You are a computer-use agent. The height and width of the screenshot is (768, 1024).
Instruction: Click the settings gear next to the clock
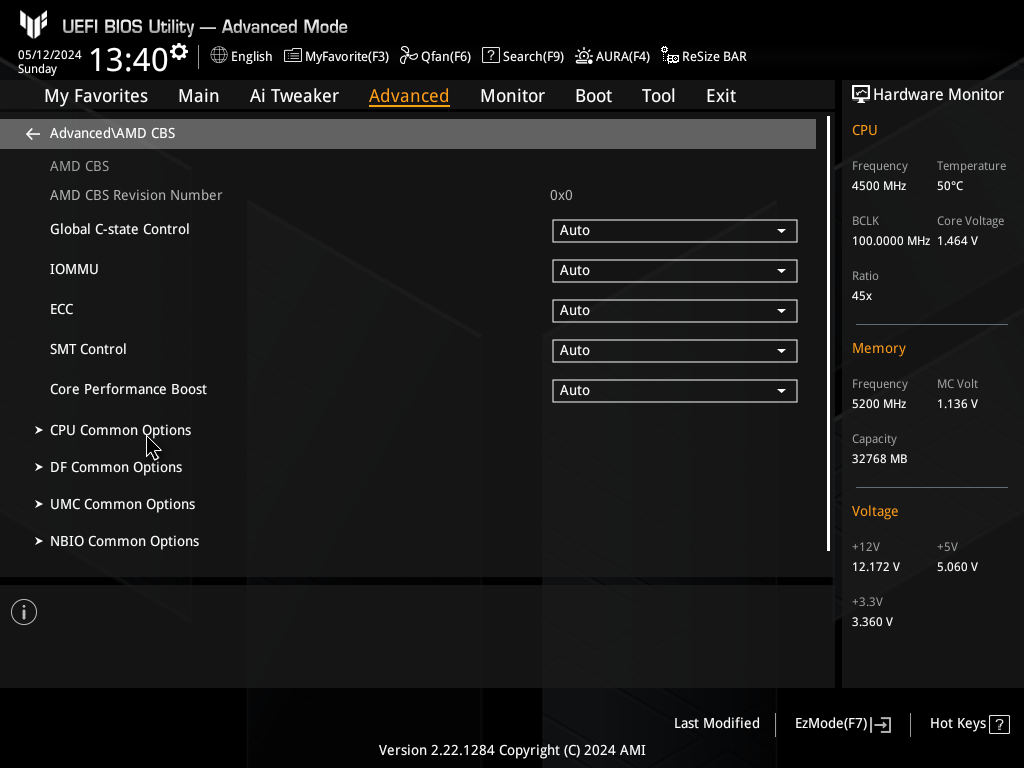(x=178, y=52)
